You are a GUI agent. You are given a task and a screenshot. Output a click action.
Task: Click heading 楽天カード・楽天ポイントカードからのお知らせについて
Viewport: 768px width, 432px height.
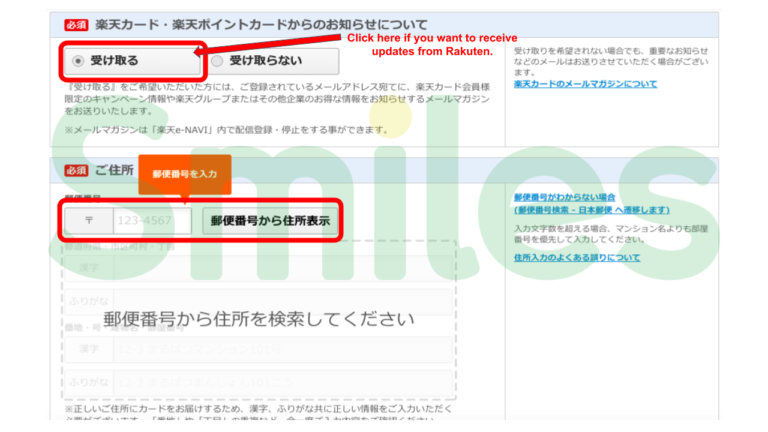[x=261, y=24]
